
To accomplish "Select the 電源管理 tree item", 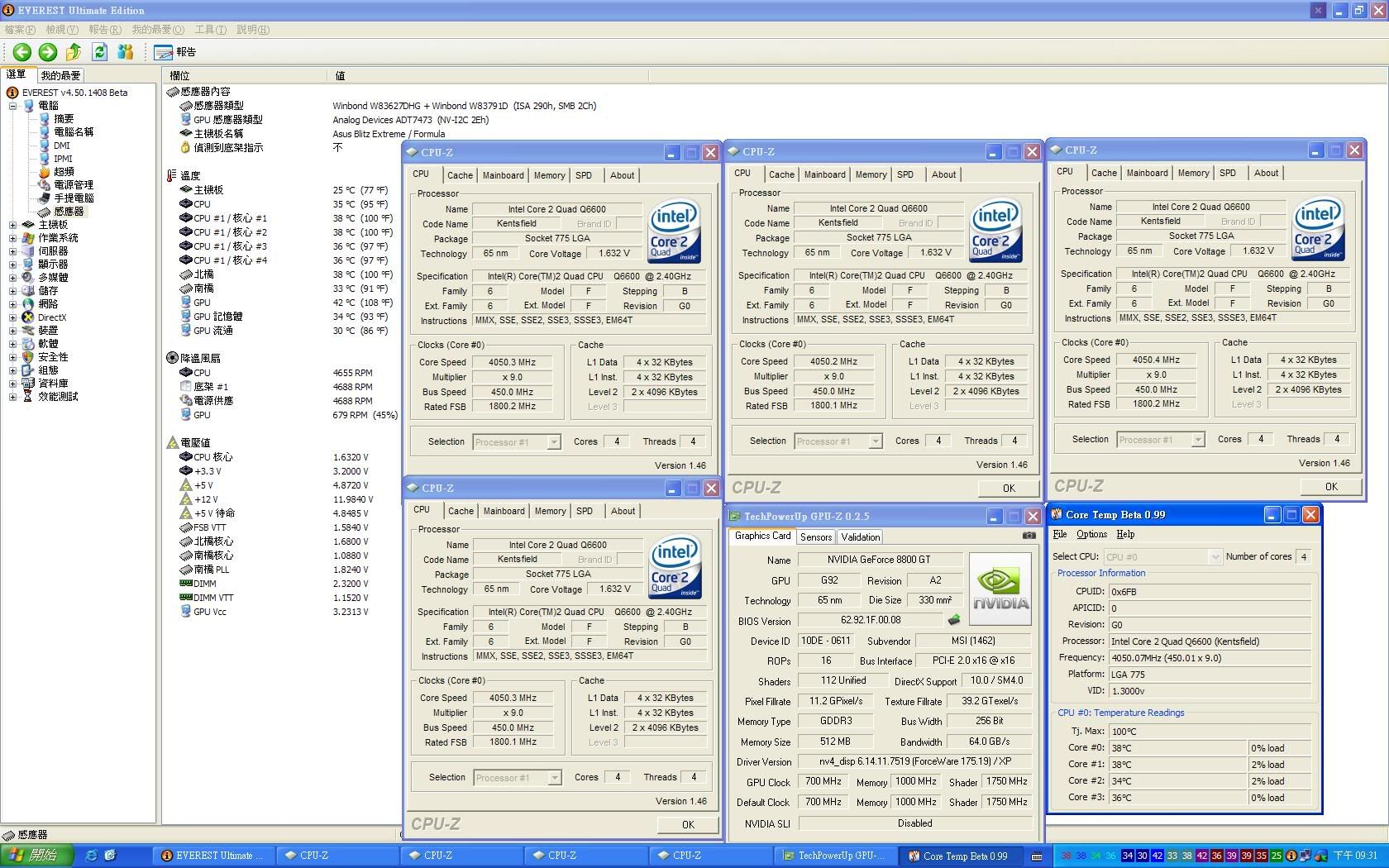I will (74, 185).
